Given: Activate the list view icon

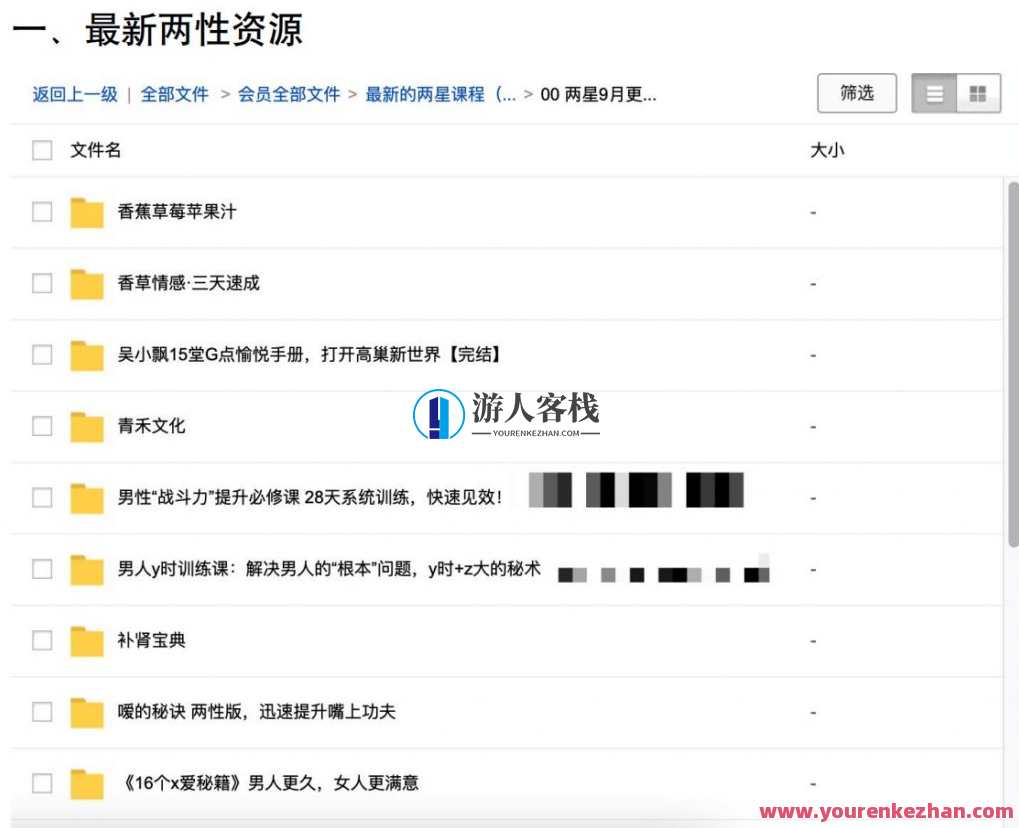Looking at the screenshot, I should click(933, 93).
